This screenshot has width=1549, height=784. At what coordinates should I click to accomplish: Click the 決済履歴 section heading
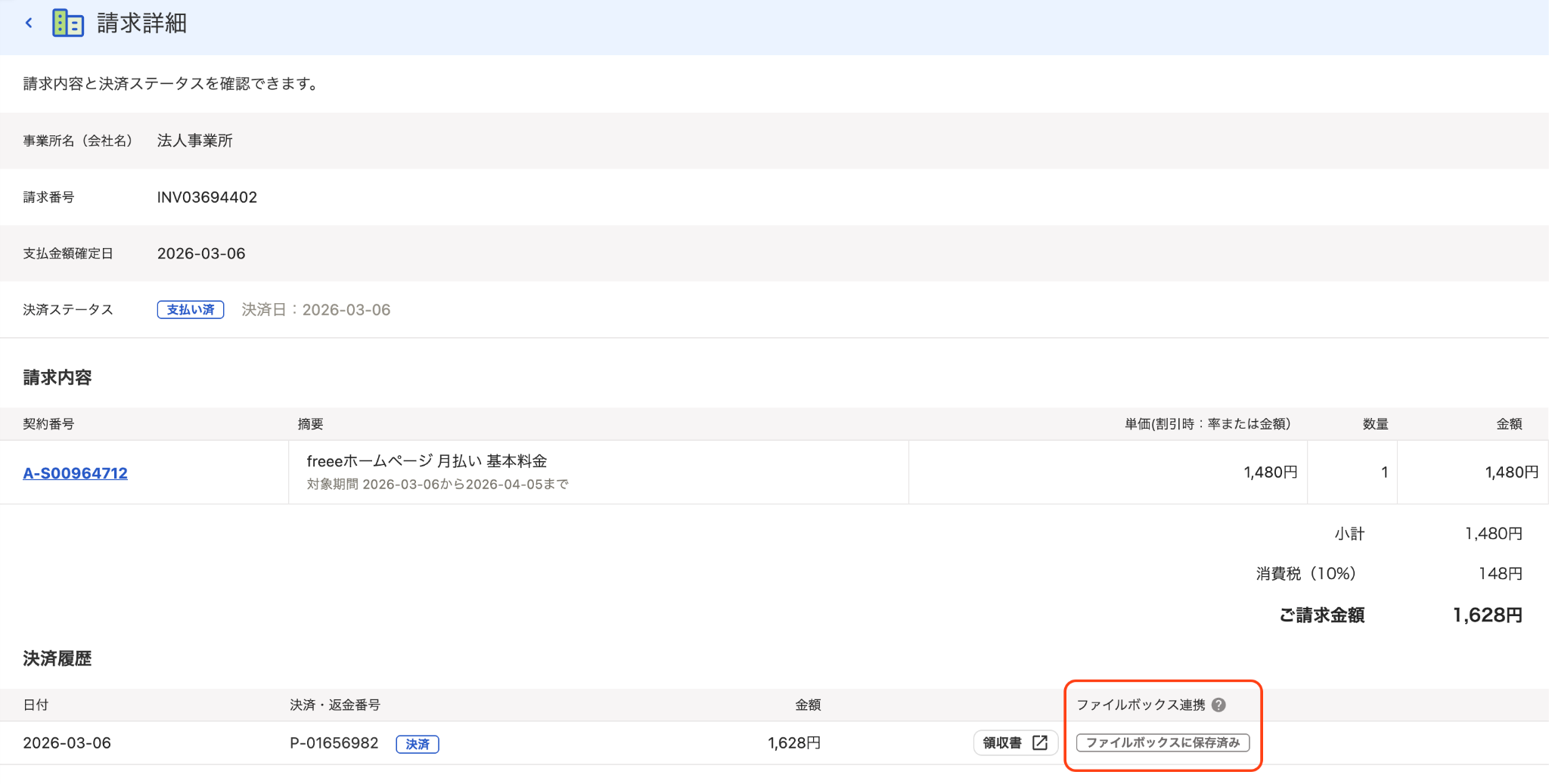[57, 658]
